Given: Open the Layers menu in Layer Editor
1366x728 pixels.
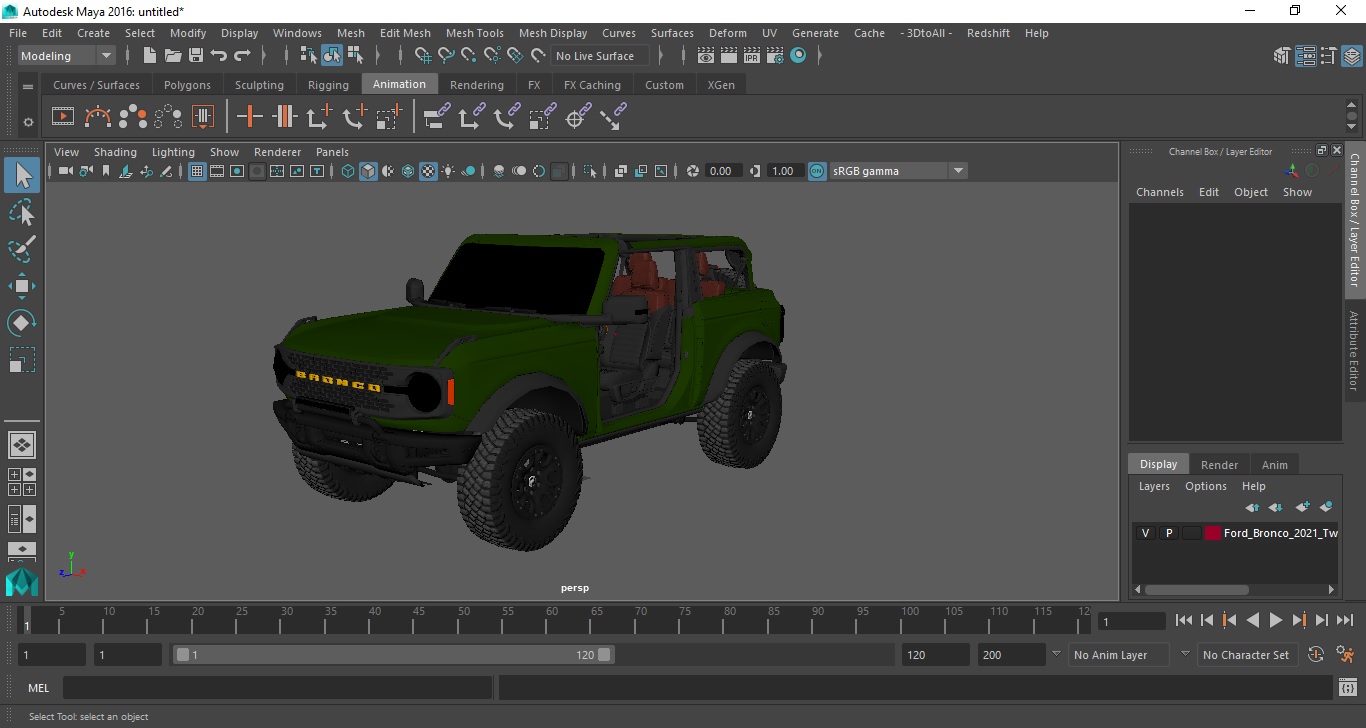Looking at the screenshot, I should point(1154,486).
